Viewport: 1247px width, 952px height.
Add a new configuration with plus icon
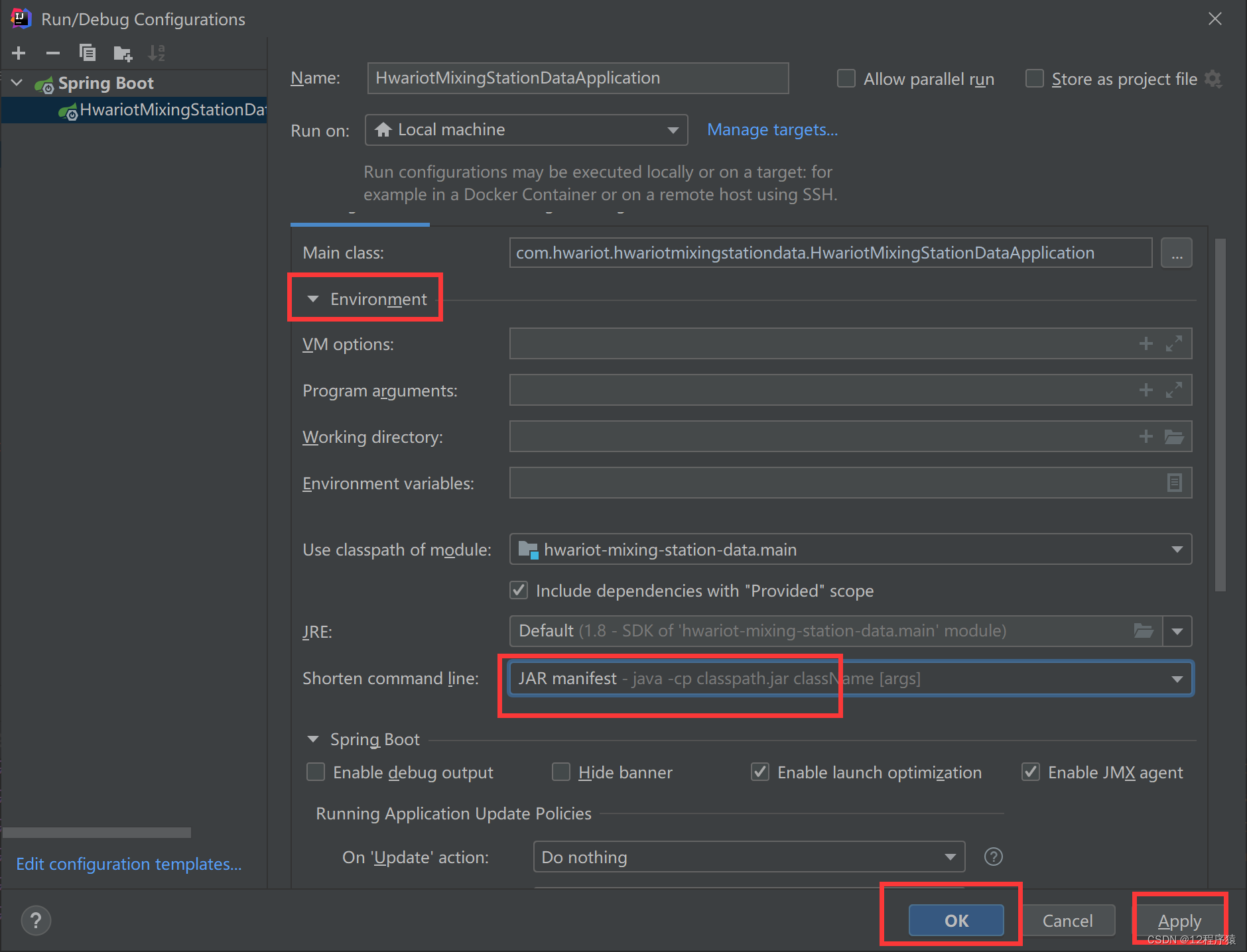19,52
